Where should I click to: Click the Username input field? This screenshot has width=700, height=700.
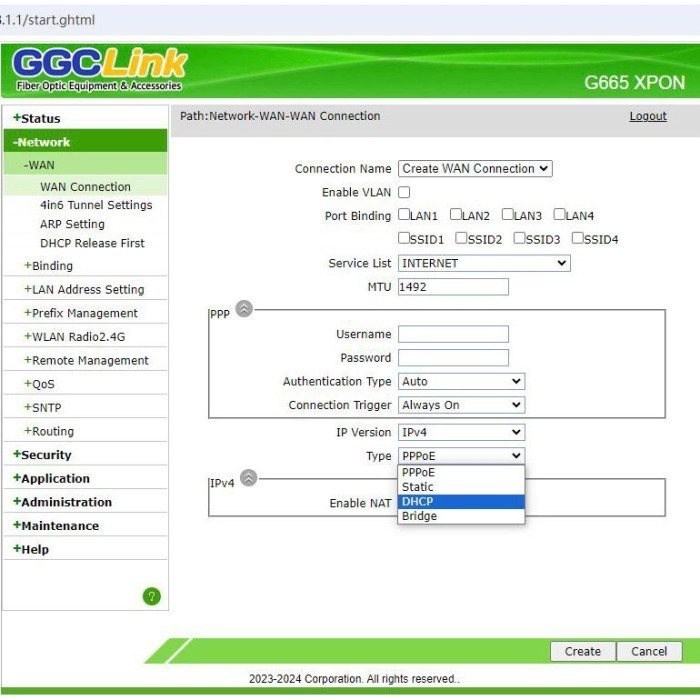click(453, 334)
